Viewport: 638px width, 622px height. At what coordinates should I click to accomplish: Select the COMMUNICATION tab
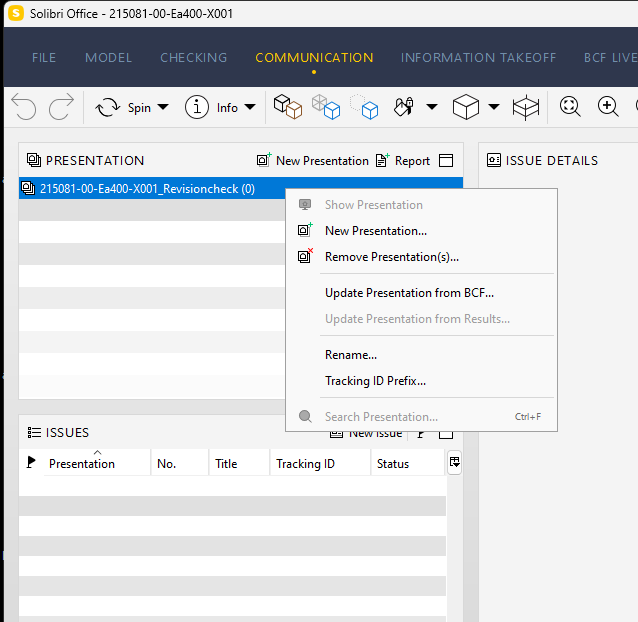[x=314, y=58]
